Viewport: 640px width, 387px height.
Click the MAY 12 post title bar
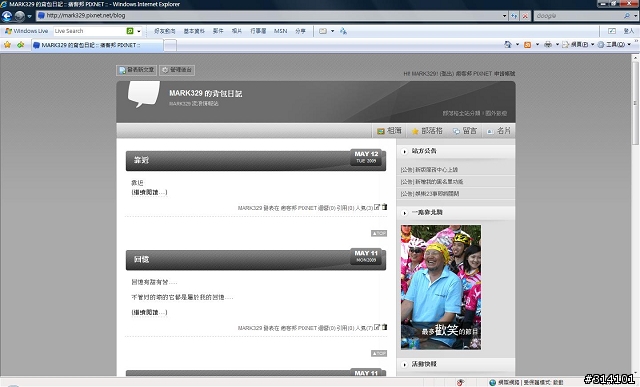click(x=256, y=160)
